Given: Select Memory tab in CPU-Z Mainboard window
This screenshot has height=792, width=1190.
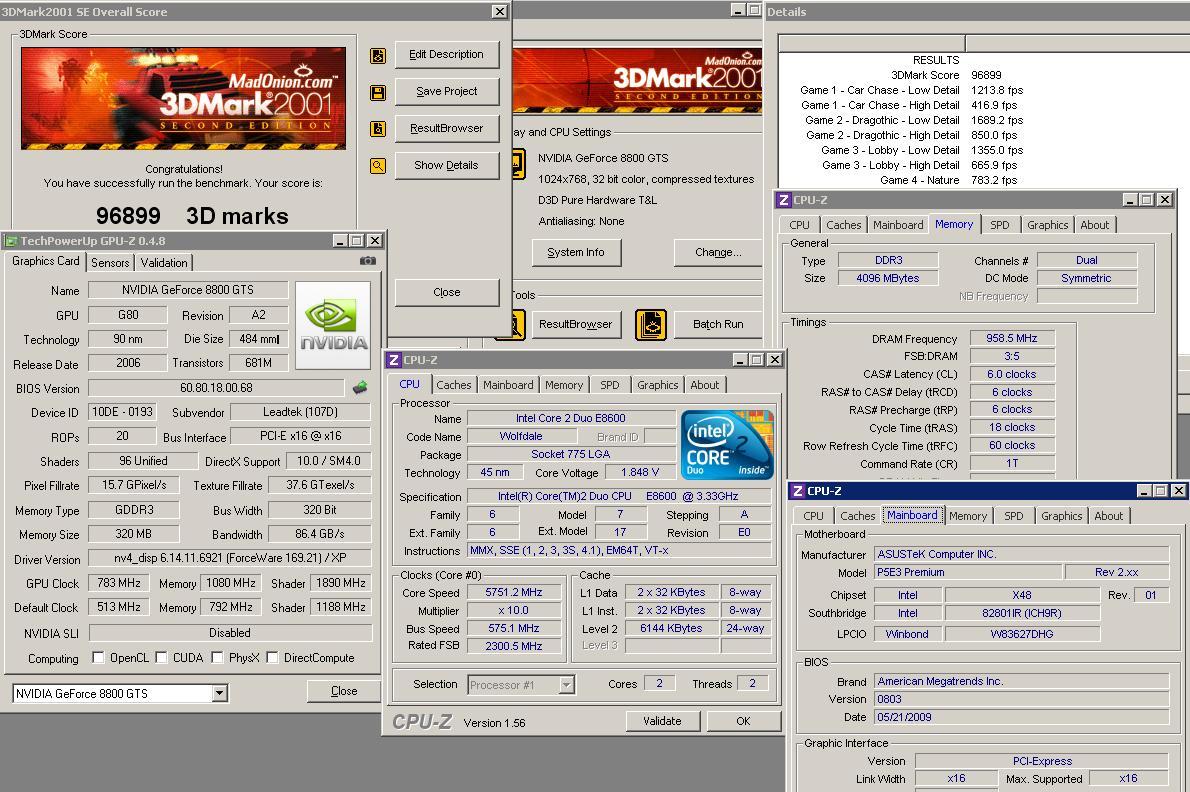Looking at the screenshot, I should pos(968,516).
